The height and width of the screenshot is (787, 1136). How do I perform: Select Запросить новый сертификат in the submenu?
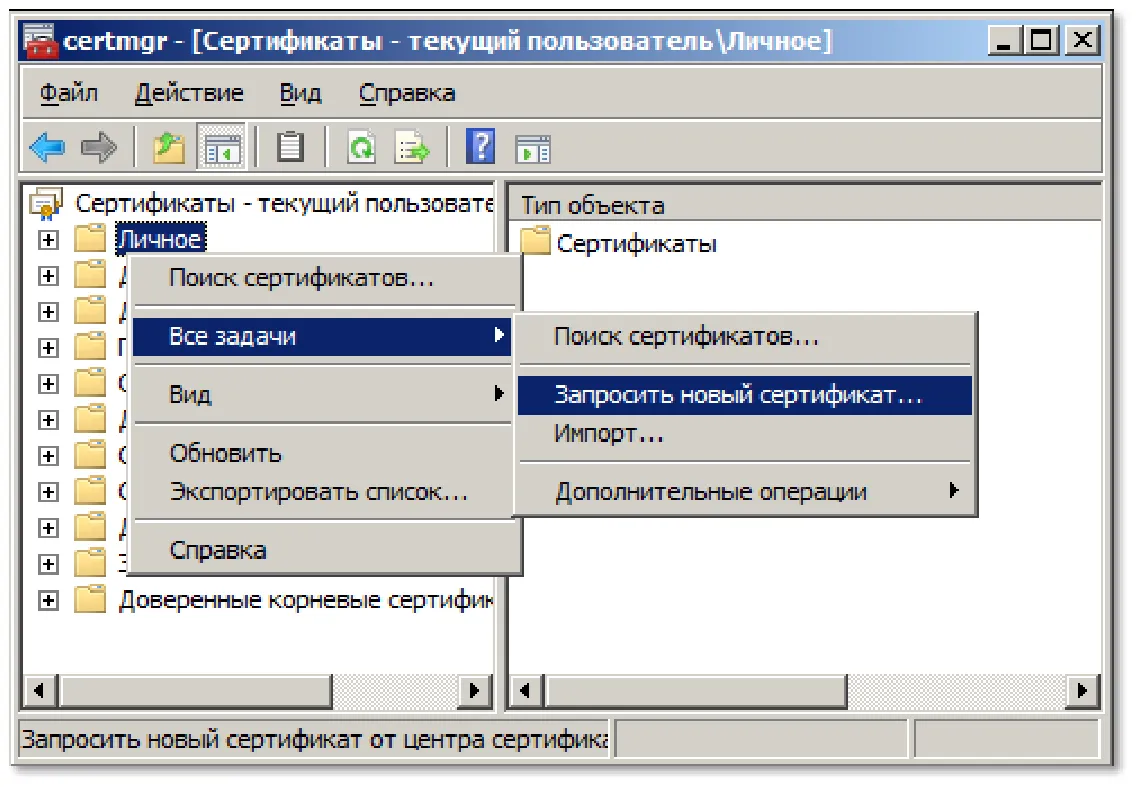[745, 395]
